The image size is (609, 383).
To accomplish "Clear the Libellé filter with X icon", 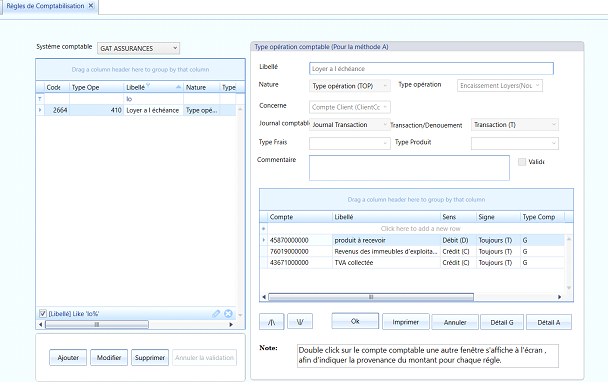I will coord(228,313).
